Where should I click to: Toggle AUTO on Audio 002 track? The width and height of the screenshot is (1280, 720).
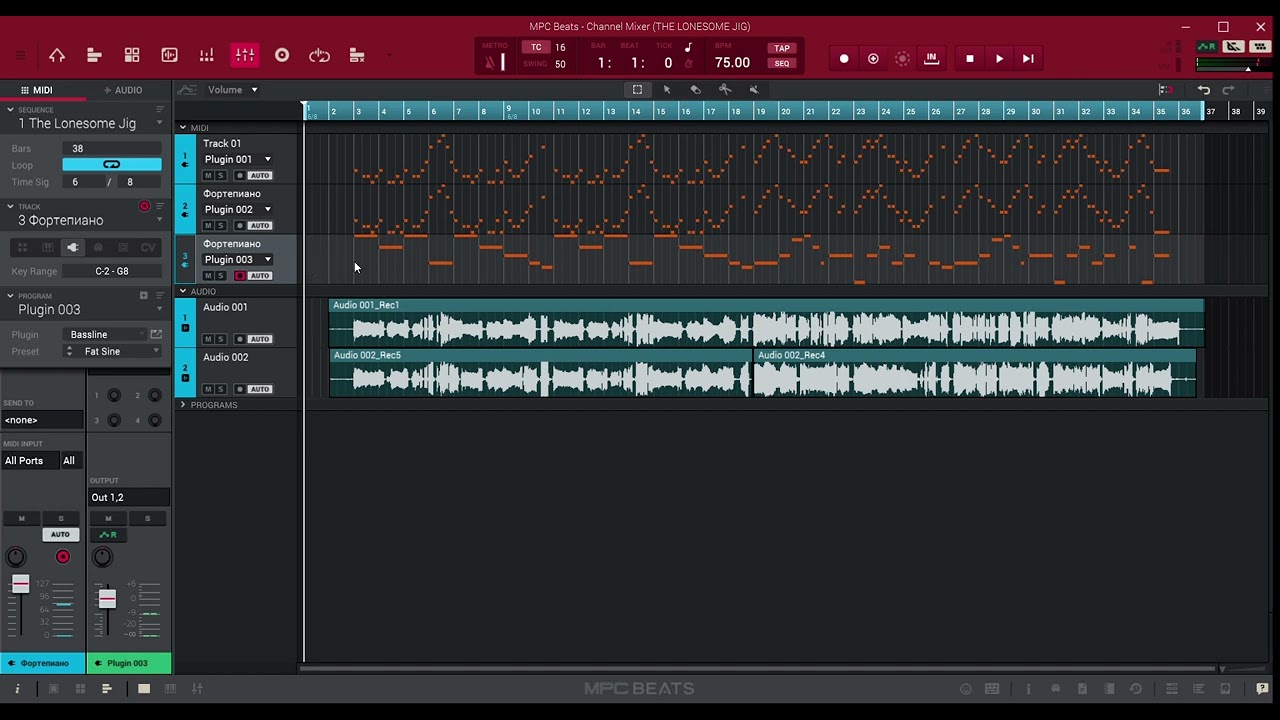tap(260, 389)
